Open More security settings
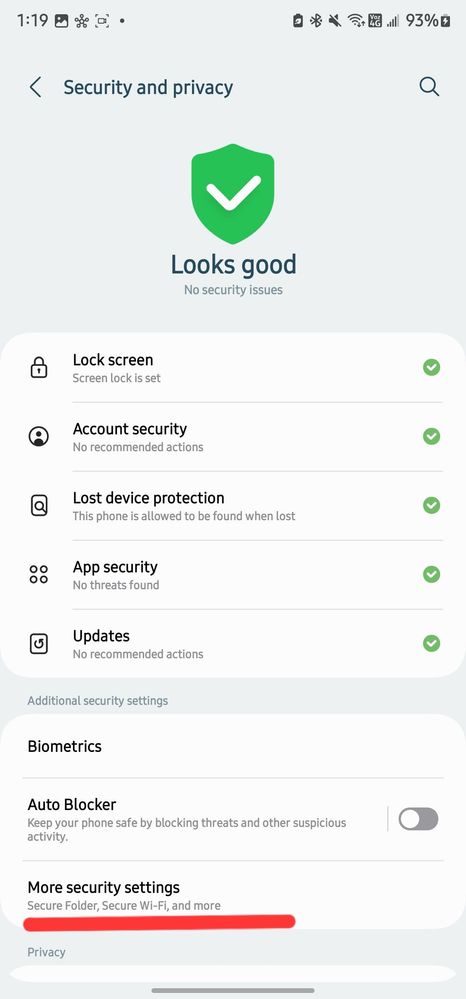This screenshot has height=999, width=466. (x=233, y=895)
